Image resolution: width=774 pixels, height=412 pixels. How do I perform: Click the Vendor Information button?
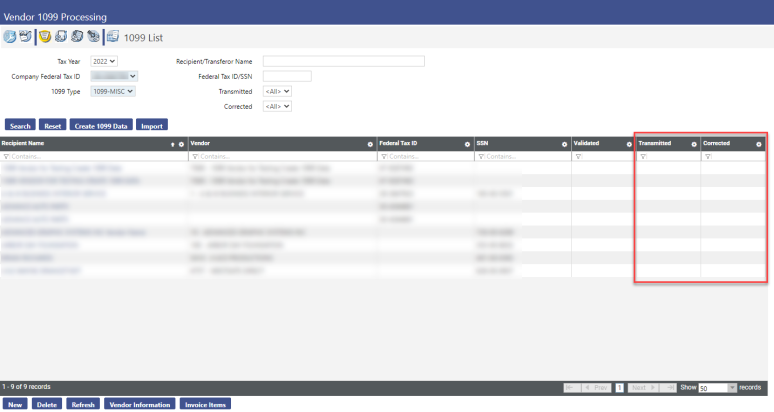point(138,405)
